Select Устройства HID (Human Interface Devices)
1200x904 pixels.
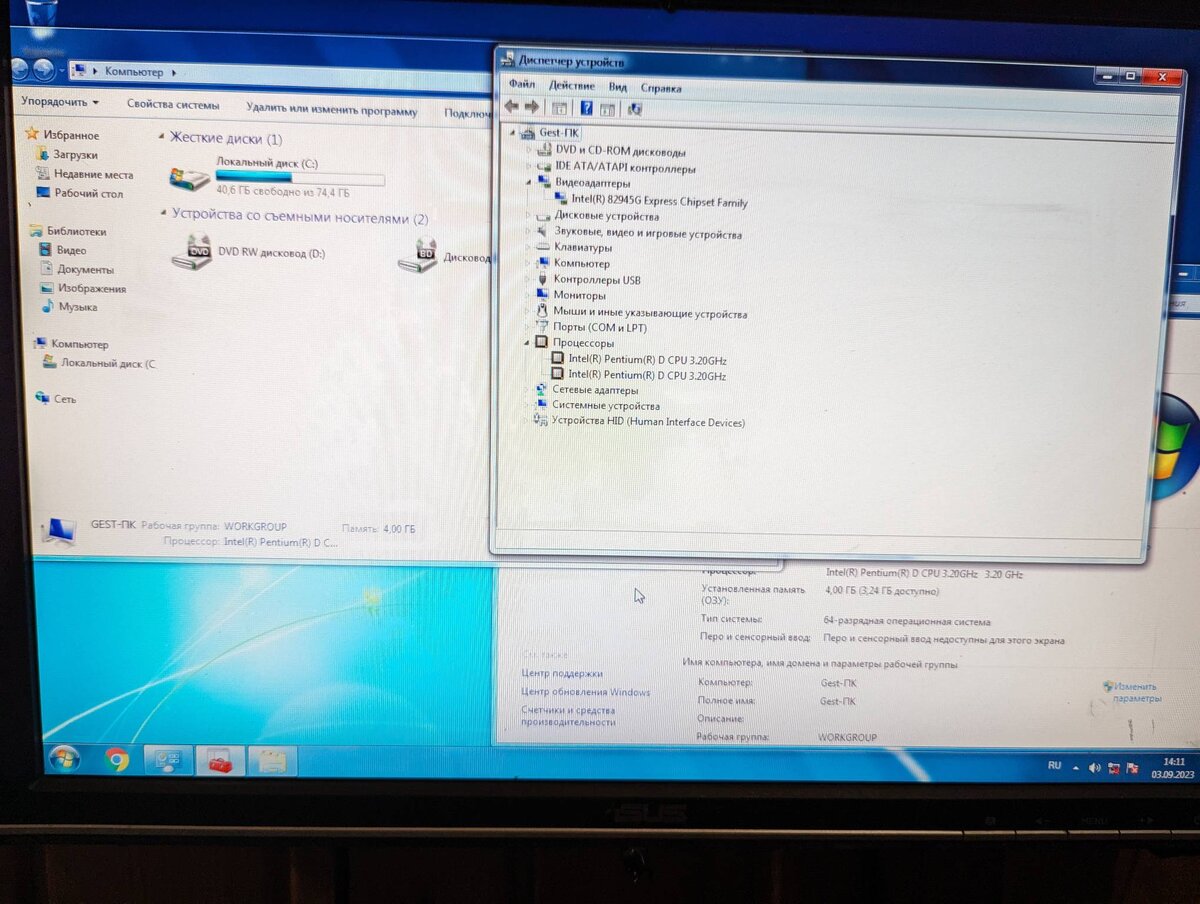point(648,422)
